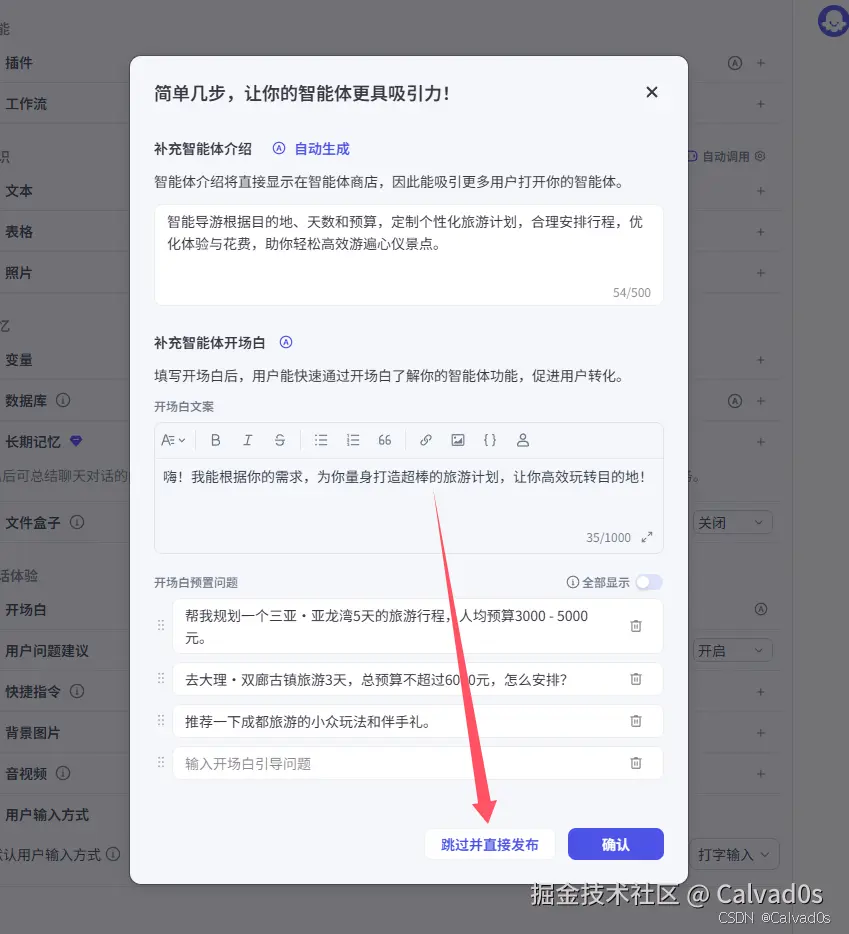Add a shortcut with the 快捷指令 plus icon
The image size is (849, 934).
[761, 692]
